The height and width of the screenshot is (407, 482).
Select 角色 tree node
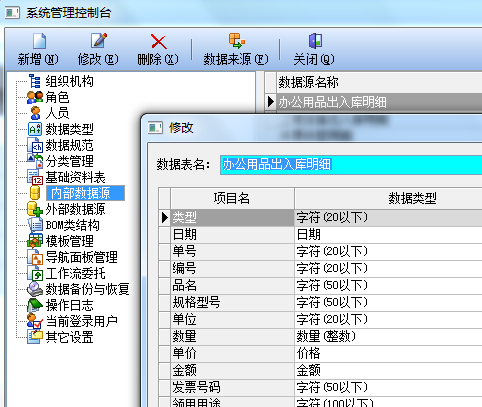point(57,97)
